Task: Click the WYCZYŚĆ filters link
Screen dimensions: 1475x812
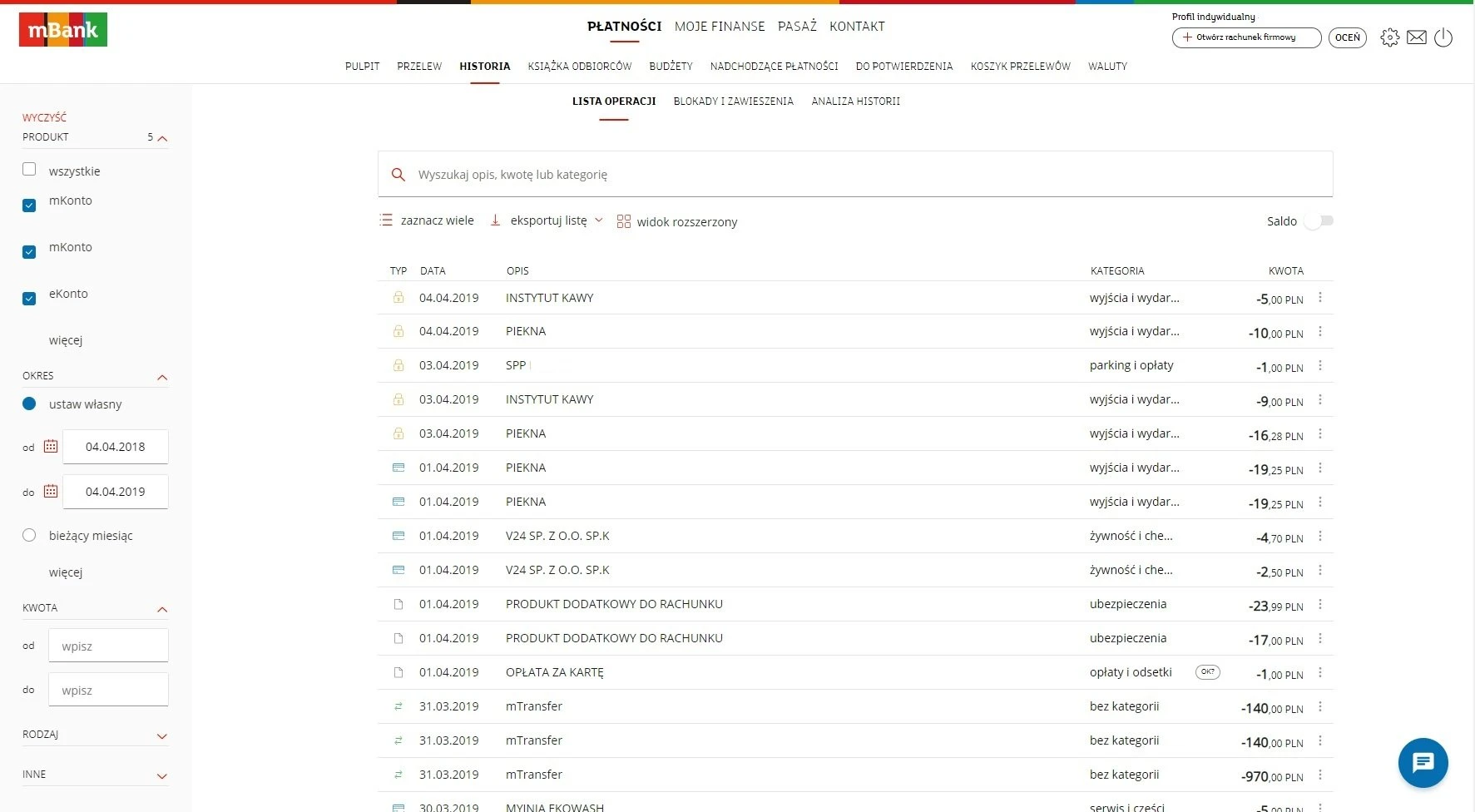Action: (44, 118)
